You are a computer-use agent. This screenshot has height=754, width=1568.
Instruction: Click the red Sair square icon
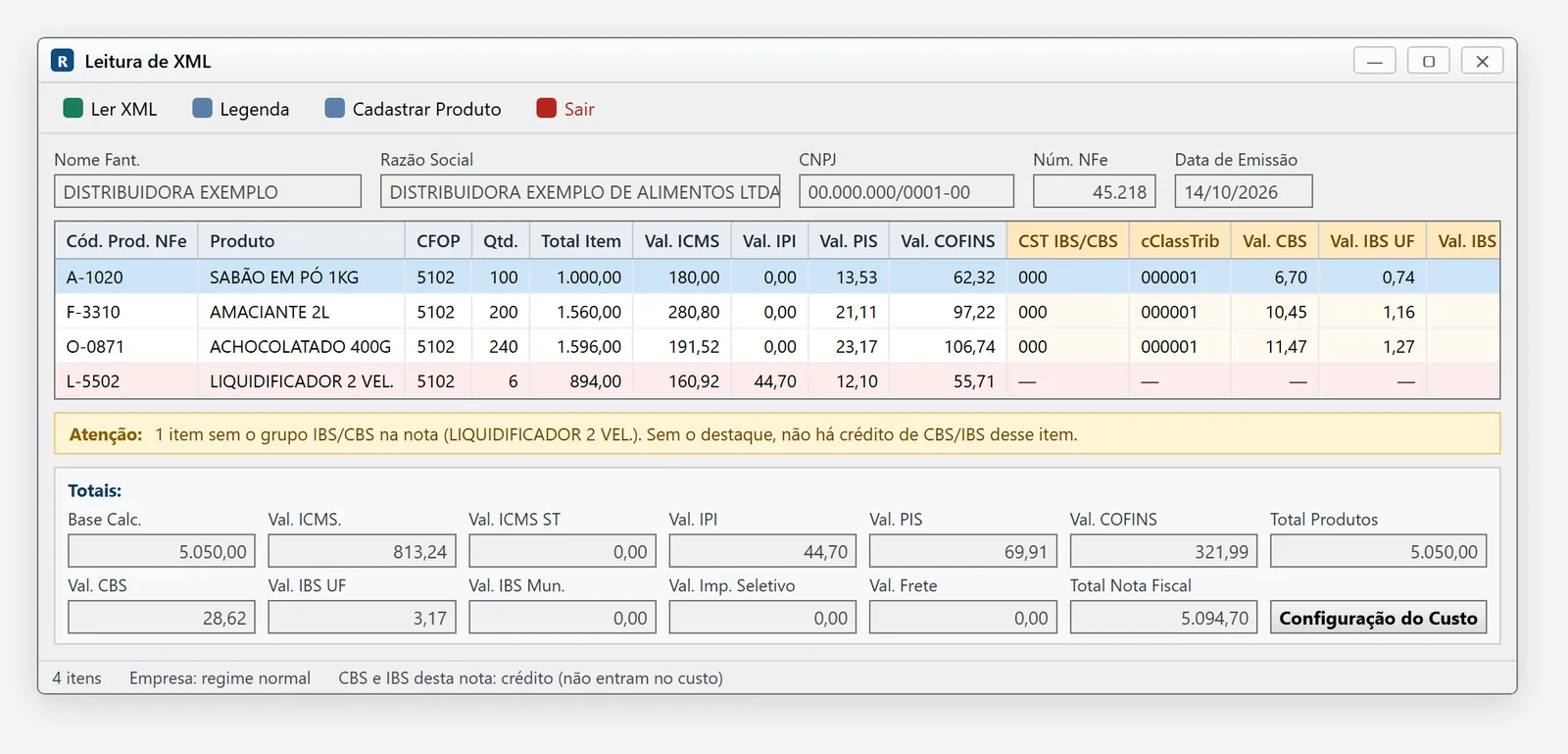coord(546,108)
